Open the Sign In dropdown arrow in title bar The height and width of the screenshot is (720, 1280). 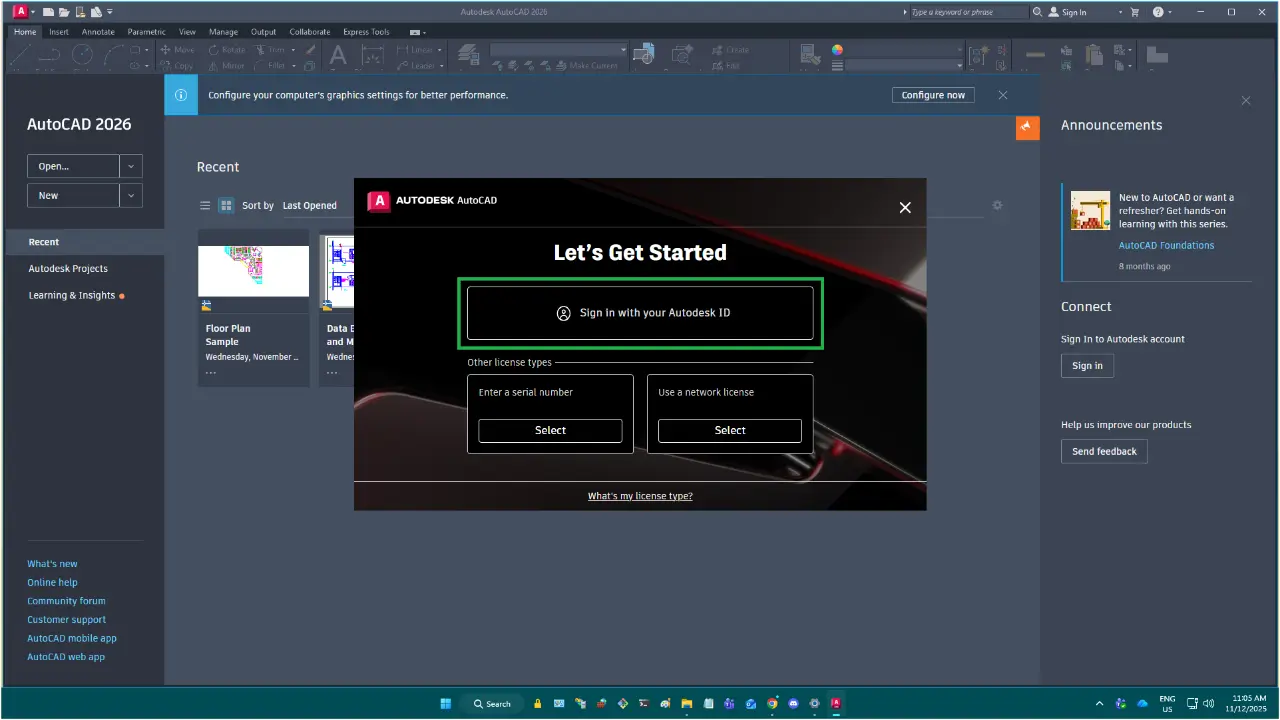pos(1120,12)
